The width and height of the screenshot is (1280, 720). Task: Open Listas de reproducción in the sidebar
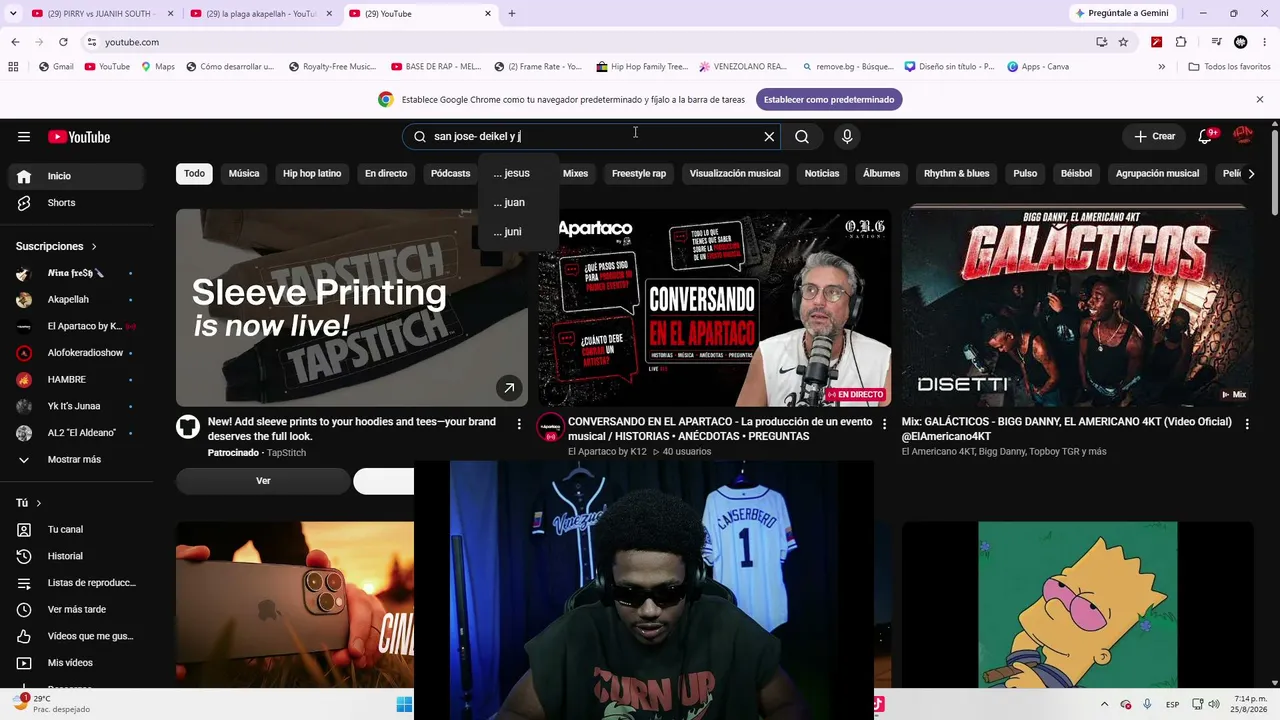(77, 583)
